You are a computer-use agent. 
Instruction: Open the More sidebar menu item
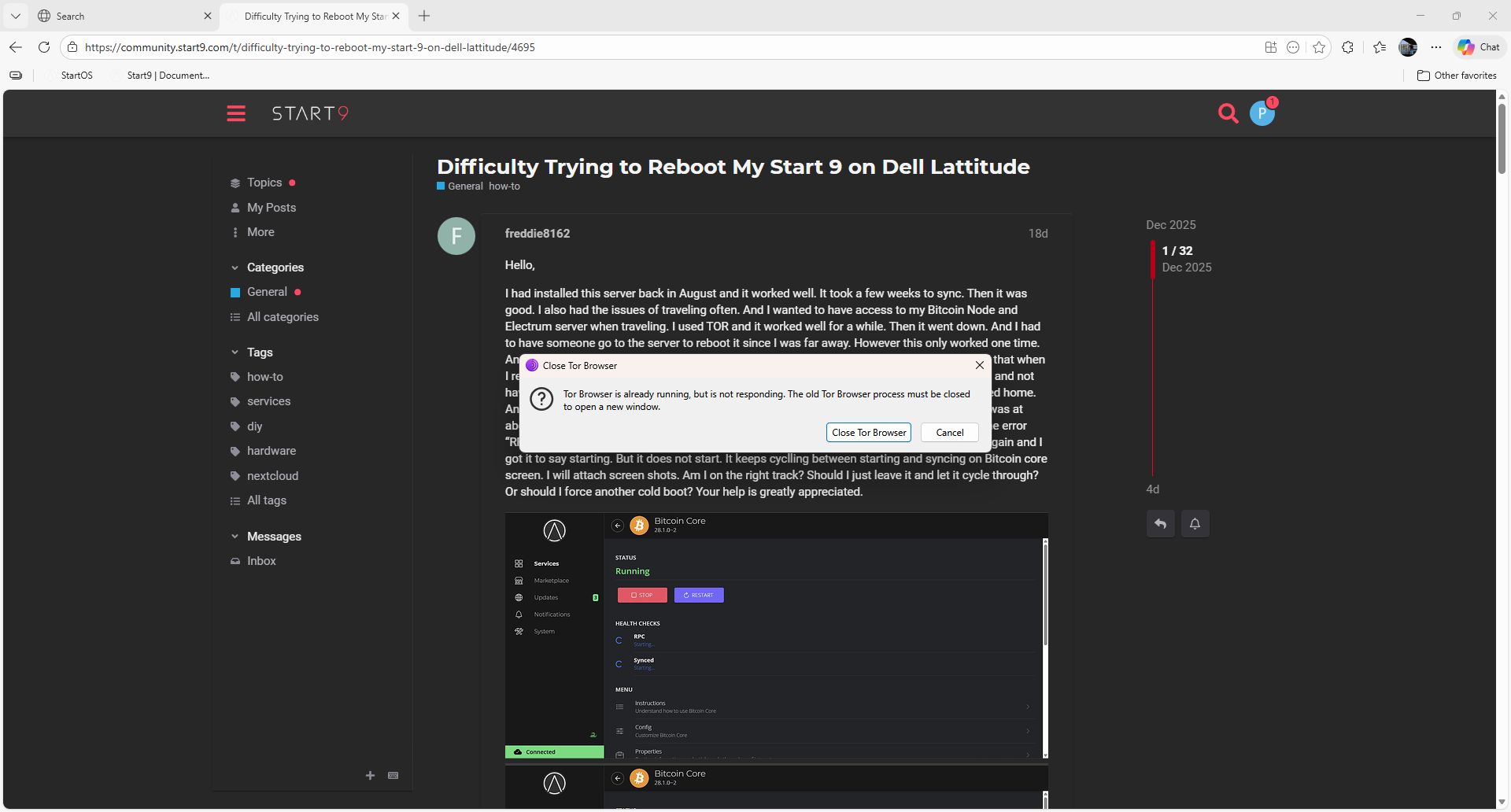pos(260,232)
